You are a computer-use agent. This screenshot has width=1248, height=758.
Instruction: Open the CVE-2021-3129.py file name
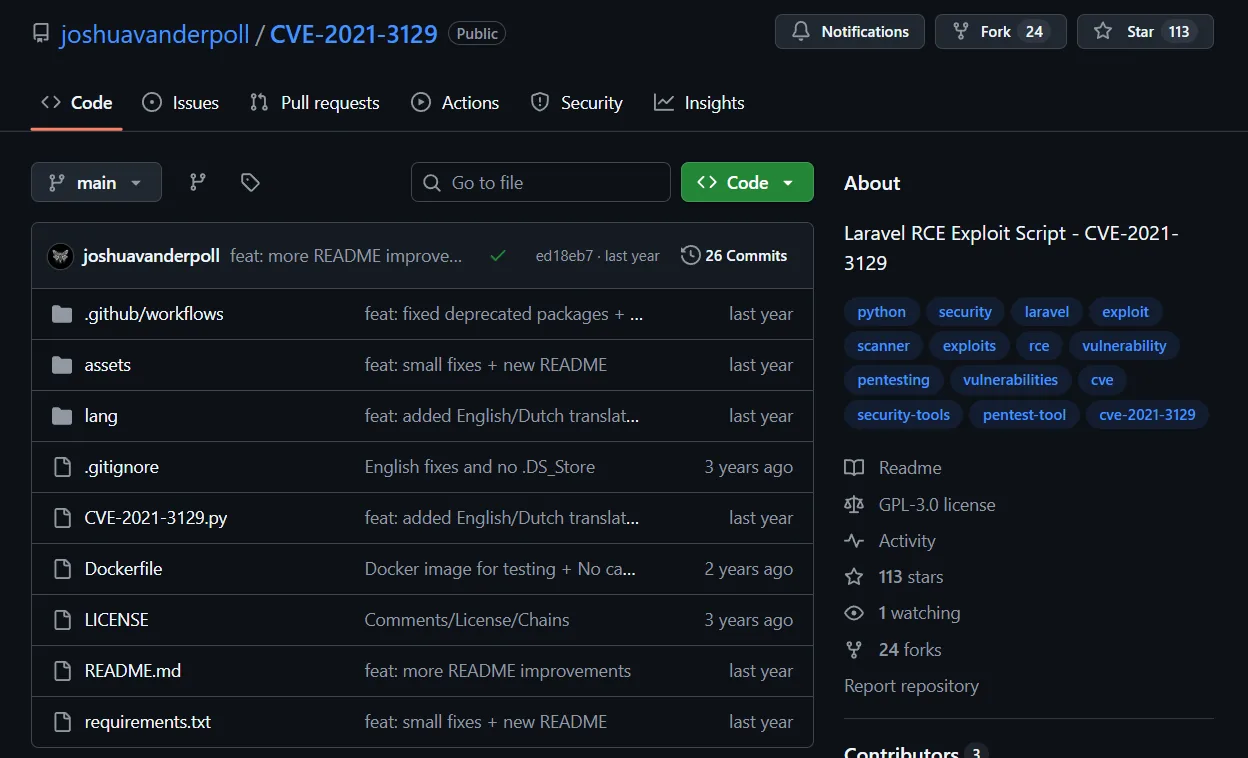156,518
